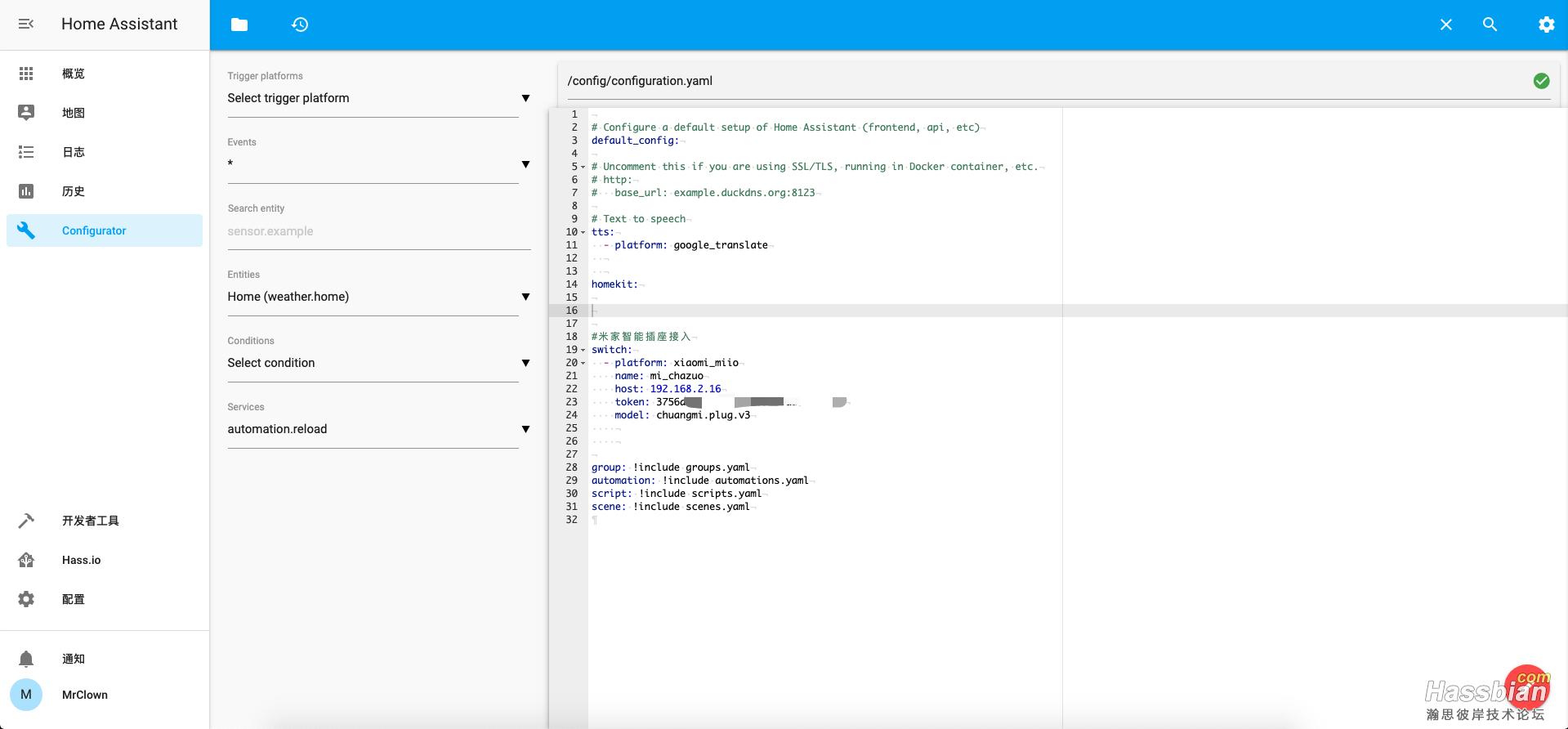Open the 历史 history chart icon

[26, 191]
